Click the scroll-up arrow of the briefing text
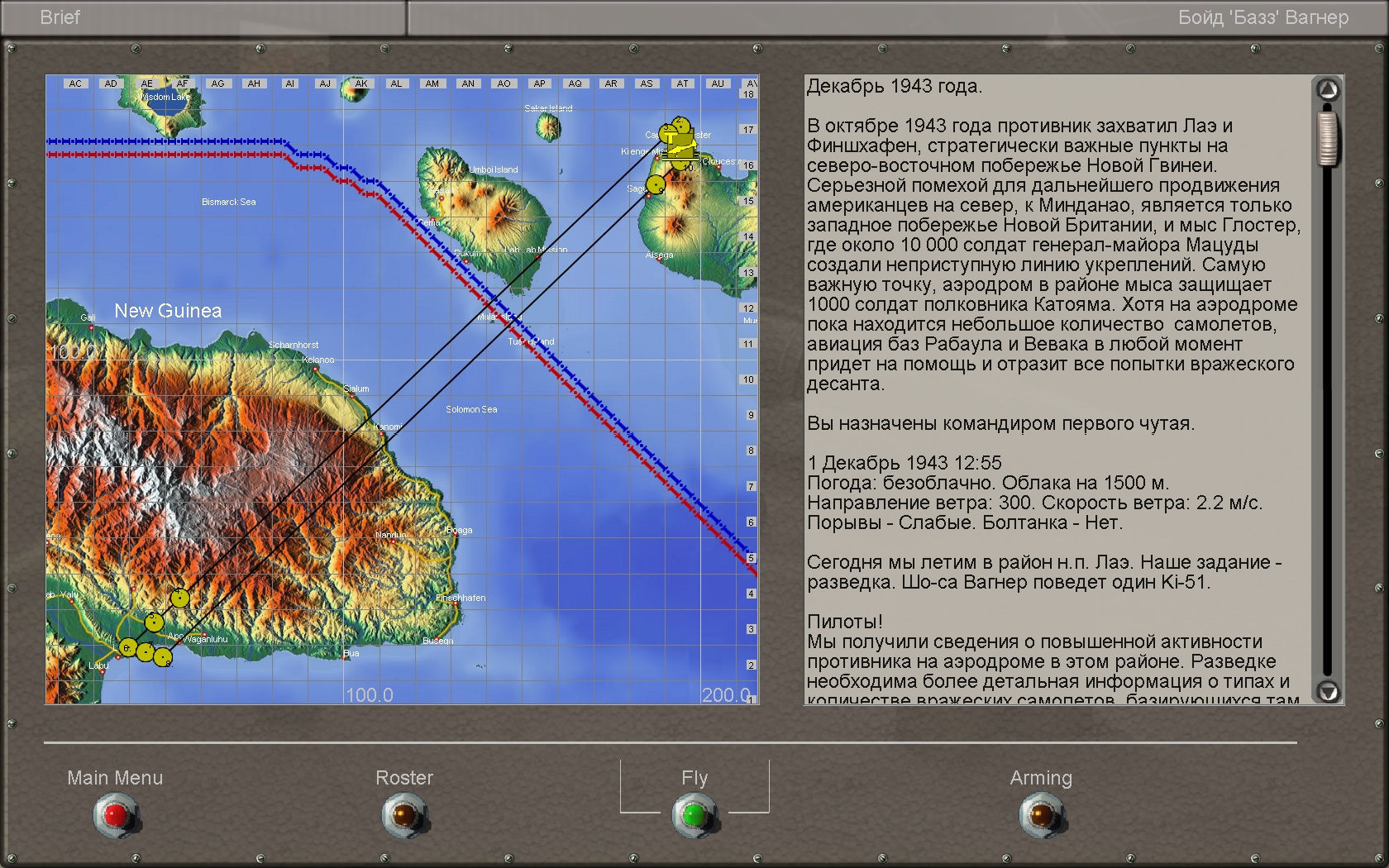 click(1328, 89)
